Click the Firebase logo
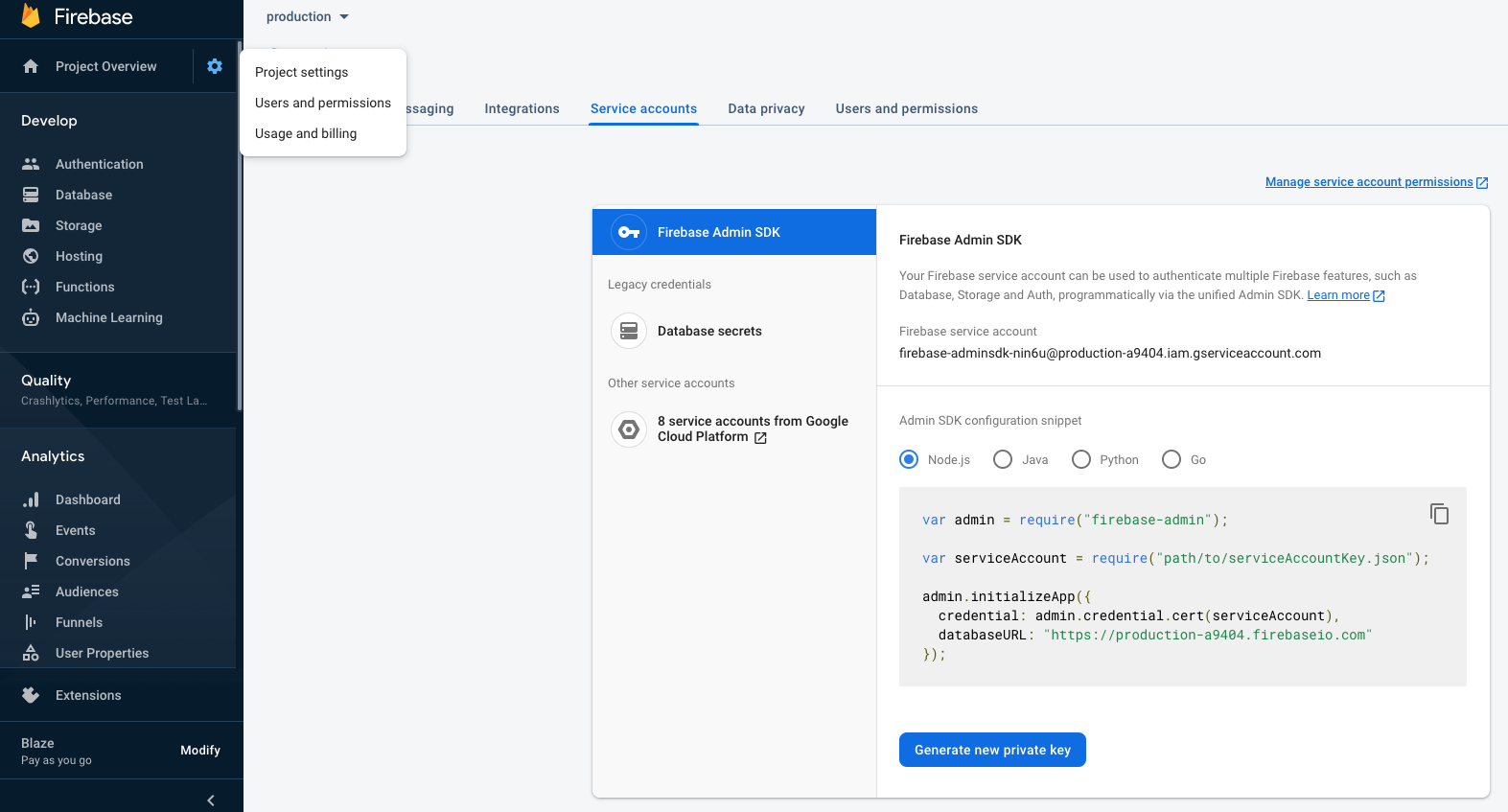 click(31, 16)
